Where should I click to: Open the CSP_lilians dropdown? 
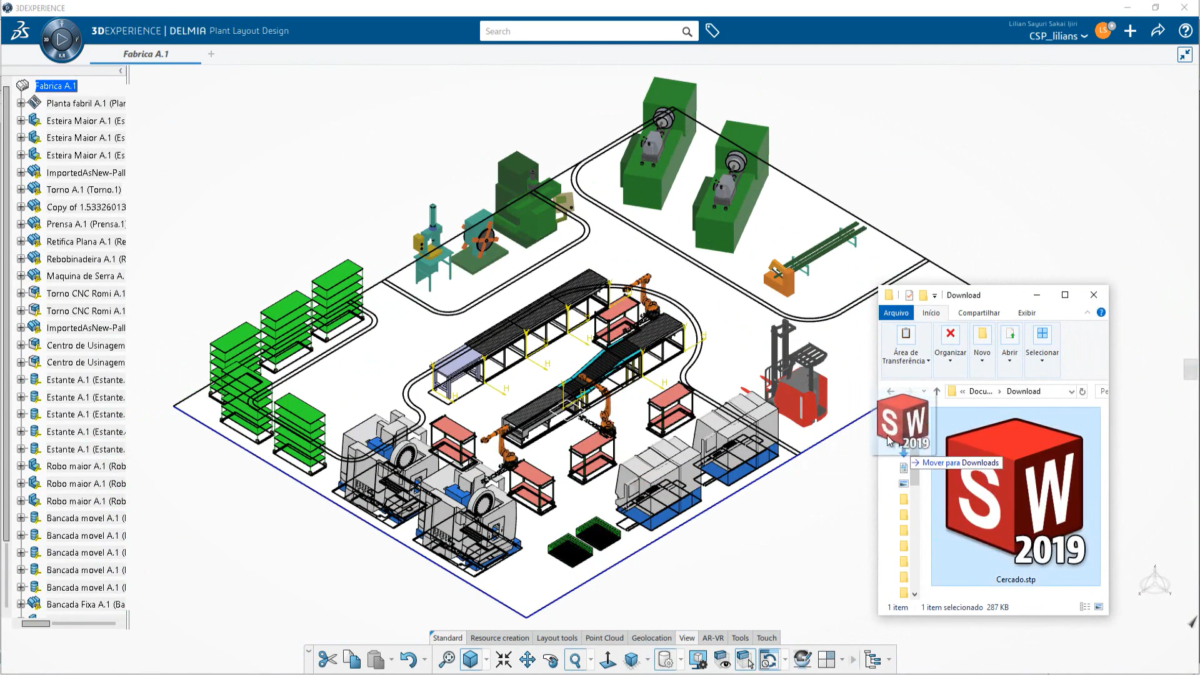point(1059,37)
